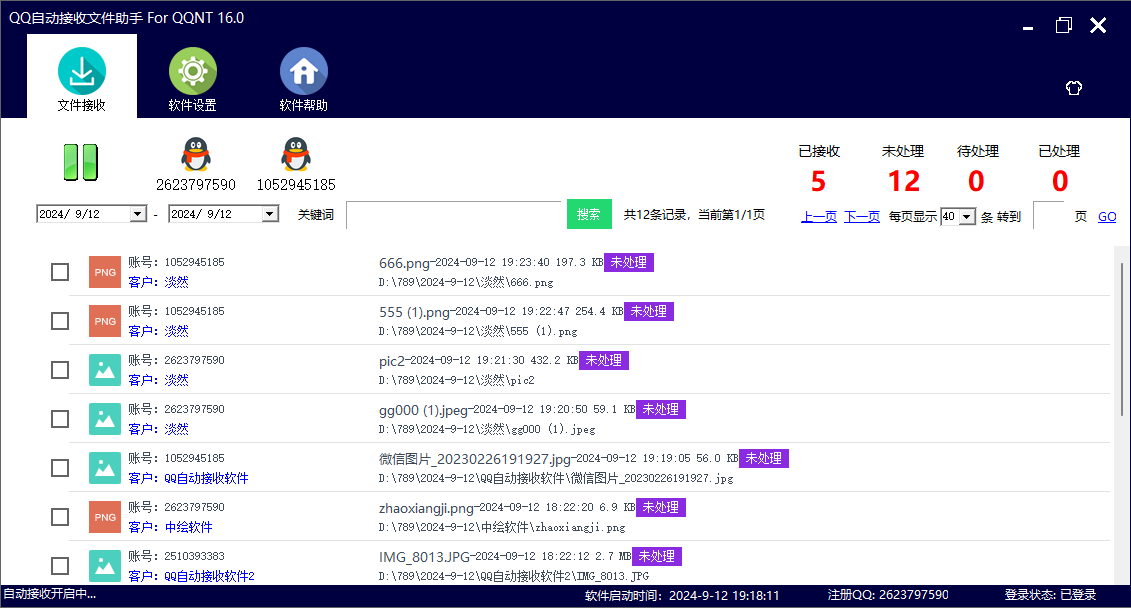1131x608 pixels.
Task: Open customer 淡然 on pic2 row
Action: click(177, 380)
